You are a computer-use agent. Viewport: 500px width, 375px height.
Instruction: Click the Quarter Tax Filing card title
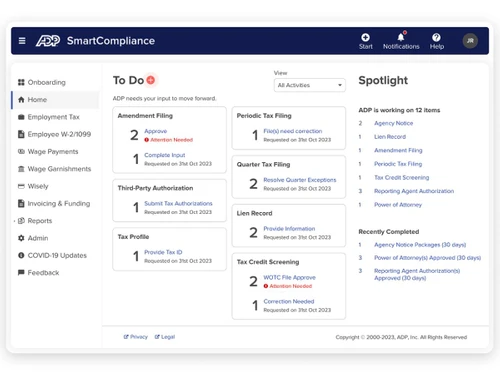(x=263, y=164)
